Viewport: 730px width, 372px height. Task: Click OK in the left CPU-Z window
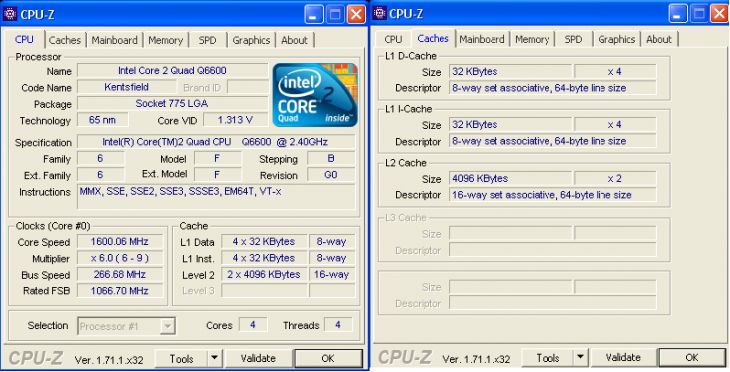(328, 358)
